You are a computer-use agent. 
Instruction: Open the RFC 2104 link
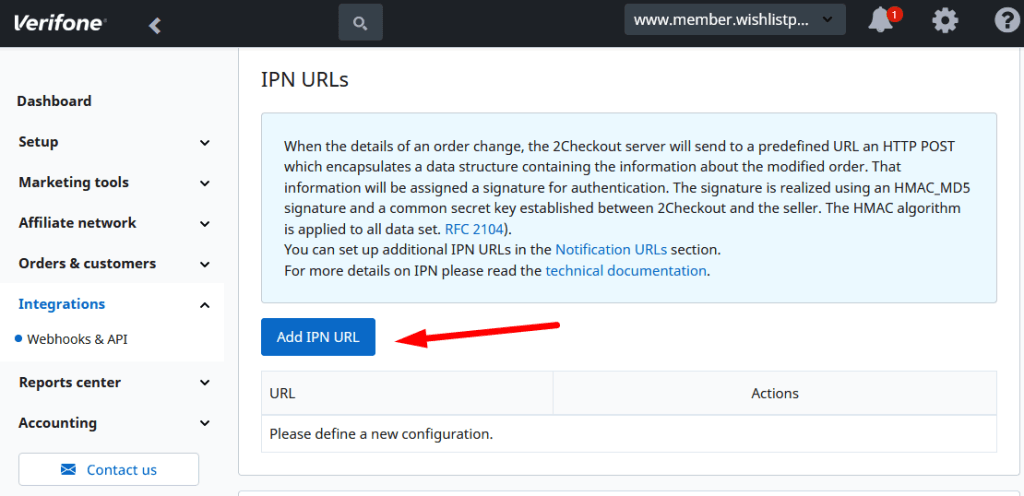point(474,230)
